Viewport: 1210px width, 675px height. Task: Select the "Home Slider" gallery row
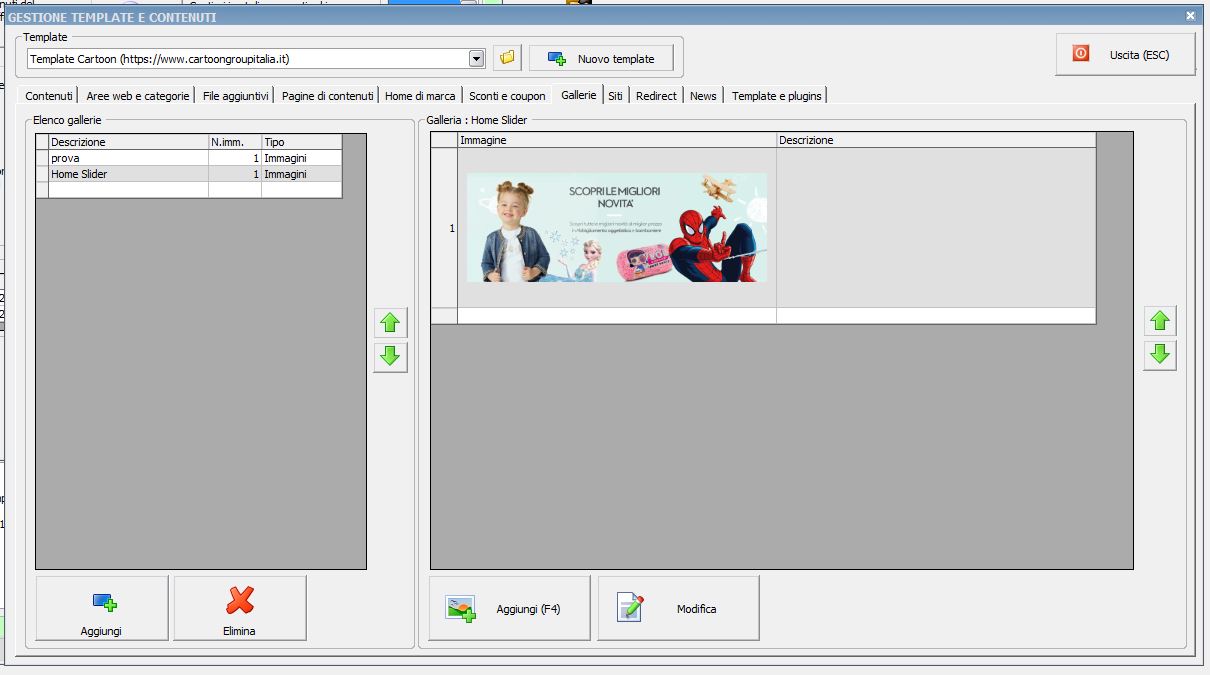click(x=189, y=174)
